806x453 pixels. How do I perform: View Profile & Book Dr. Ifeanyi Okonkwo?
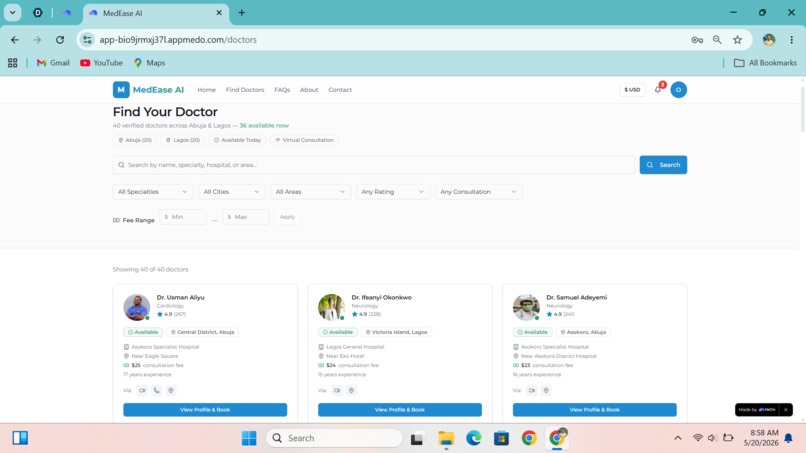tap(400, 410)
